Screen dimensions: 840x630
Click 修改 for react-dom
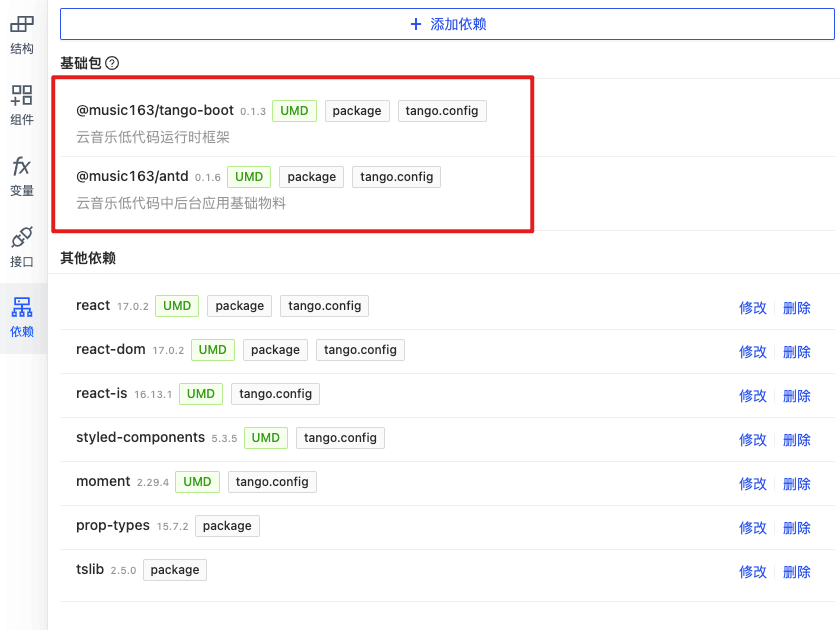pos(753,352)
